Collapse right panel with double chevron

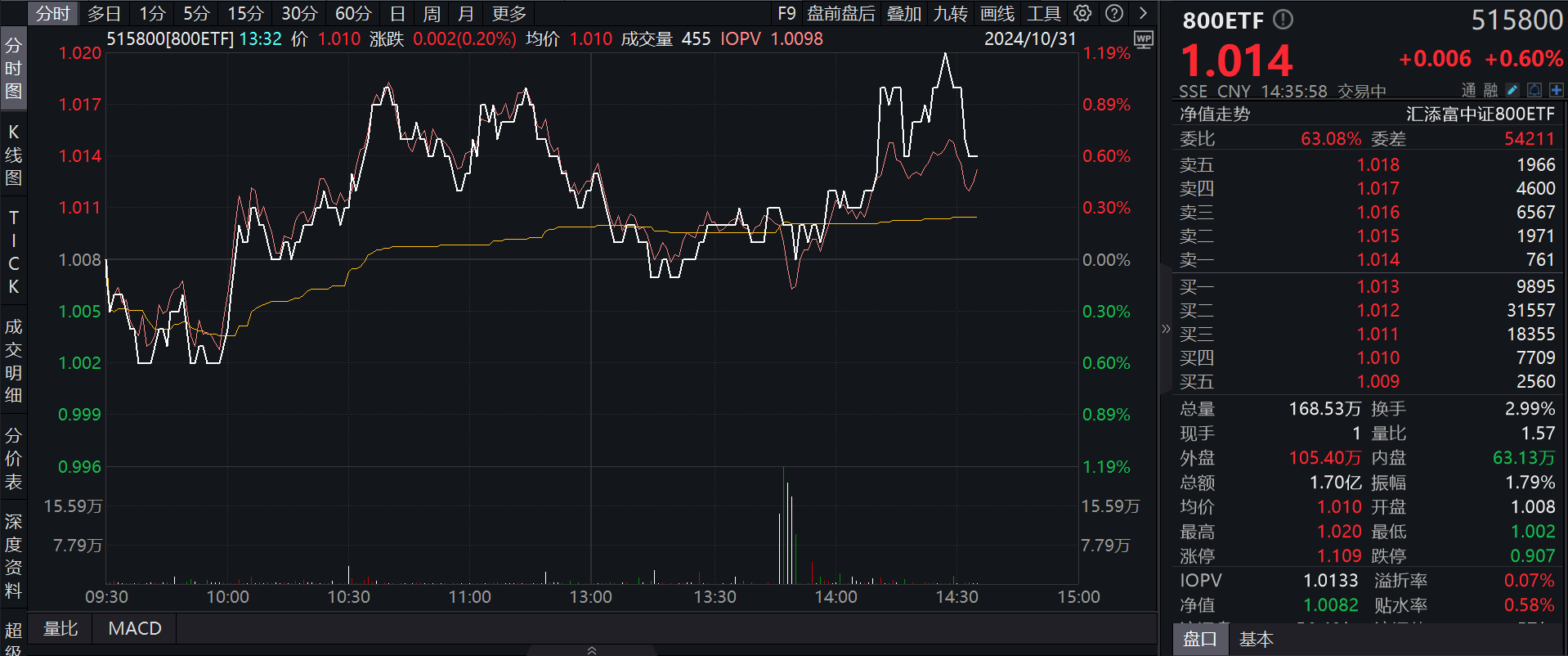click(1166, 329)
